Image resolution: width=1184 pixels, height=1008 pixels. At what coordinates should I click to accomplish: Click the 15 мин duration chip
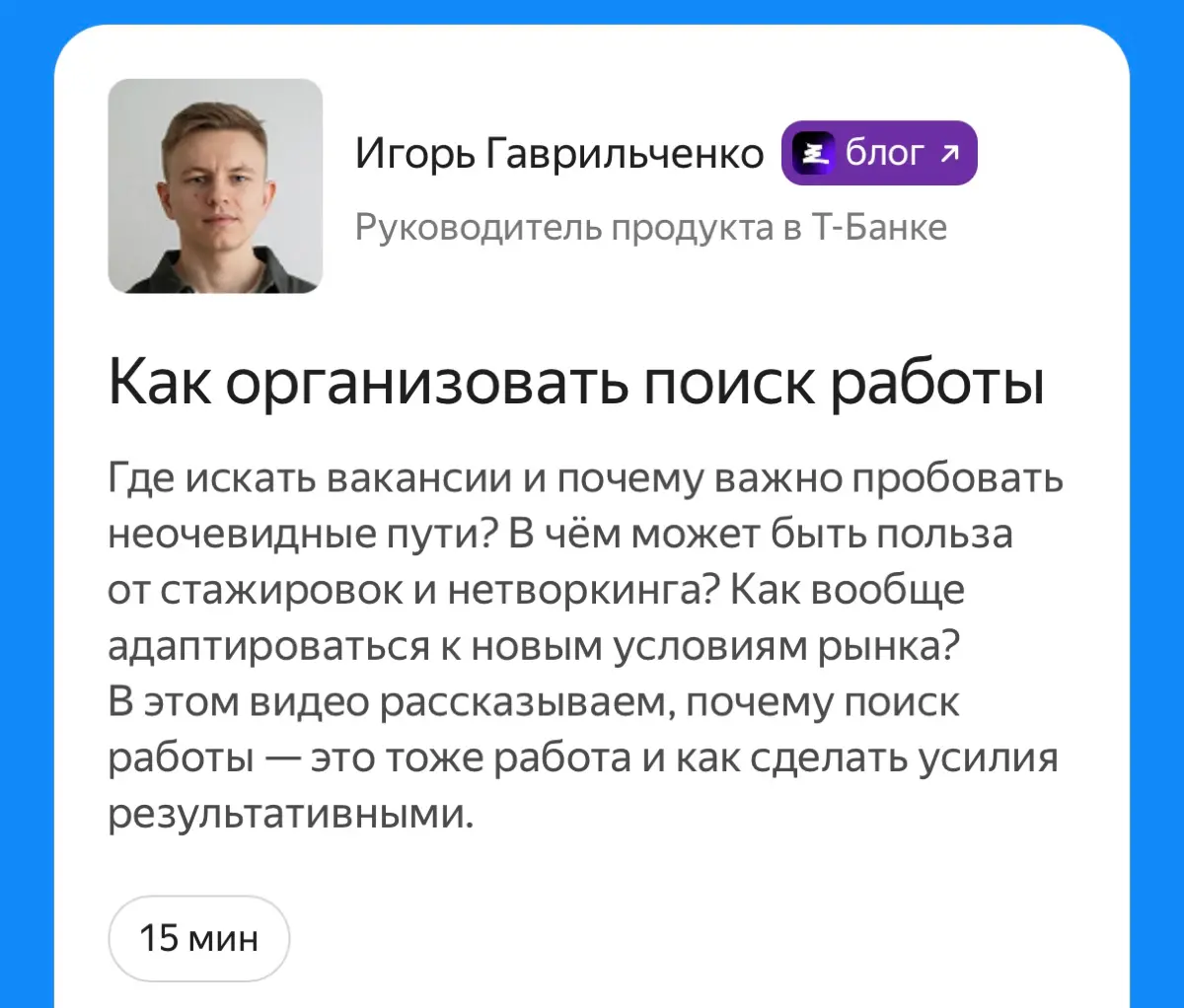tap(197, 938)
